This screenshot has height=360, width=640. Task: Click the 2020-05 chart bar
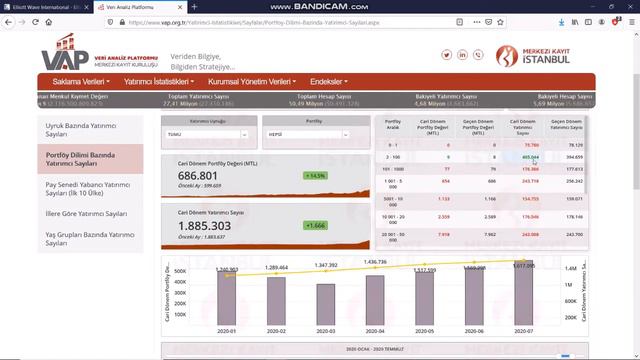click(x=424, y=298)
